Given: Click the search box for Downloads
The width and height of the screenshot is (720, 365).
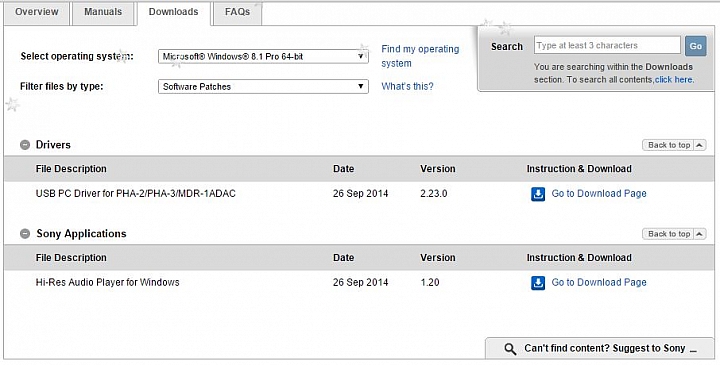Looking at the screenshot, I should [x=607, y=45].
